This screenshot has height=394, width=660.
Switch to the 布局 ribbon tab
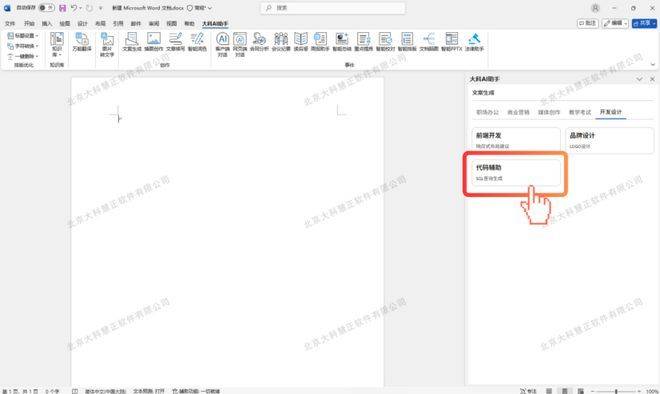(x=100, y=24)
